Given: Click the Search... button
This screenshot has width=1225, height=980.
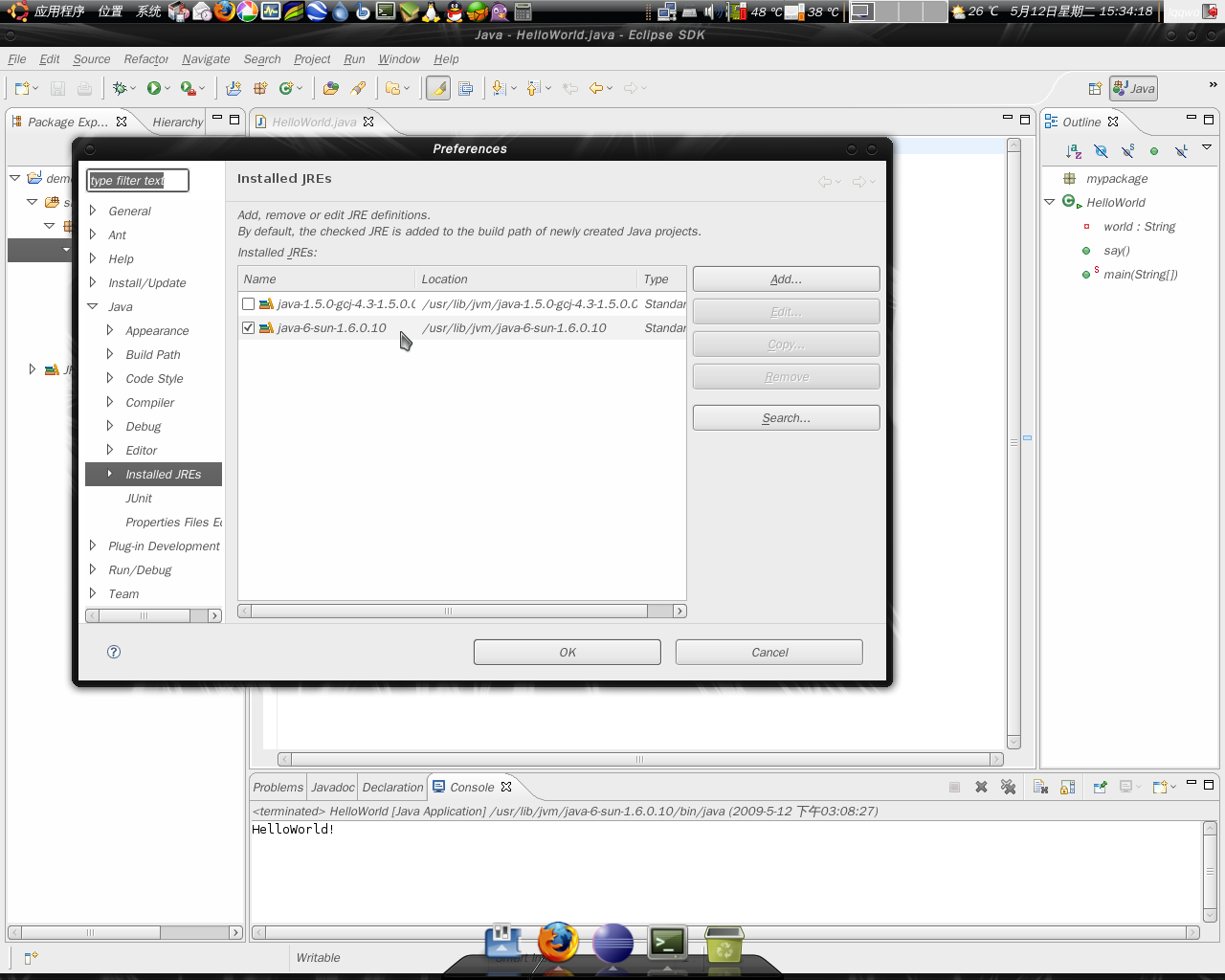Looking at the screenshot, I should click(786, 418).
